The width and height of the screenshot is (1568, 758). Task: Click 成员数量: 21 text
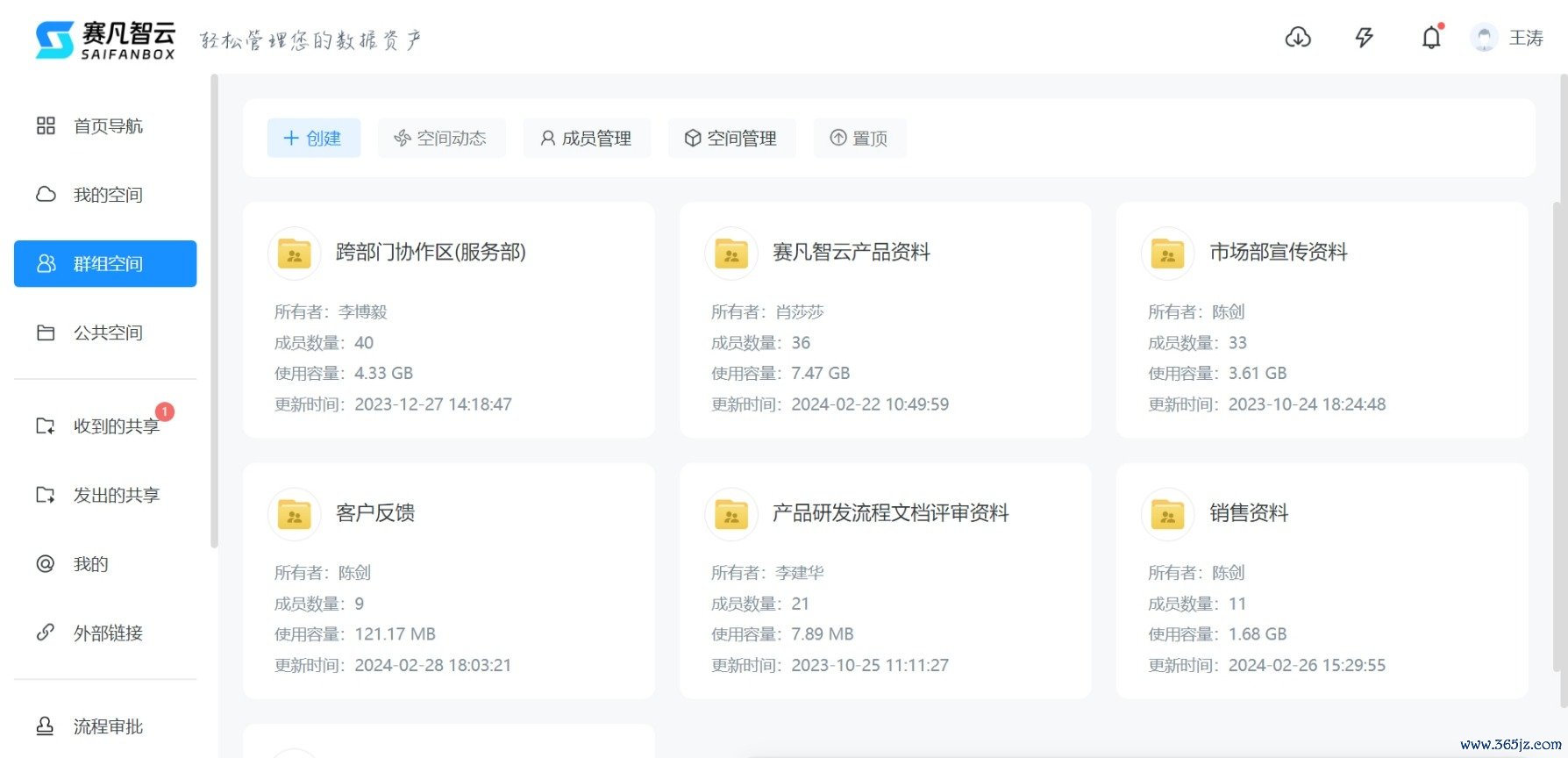(760, 604)
